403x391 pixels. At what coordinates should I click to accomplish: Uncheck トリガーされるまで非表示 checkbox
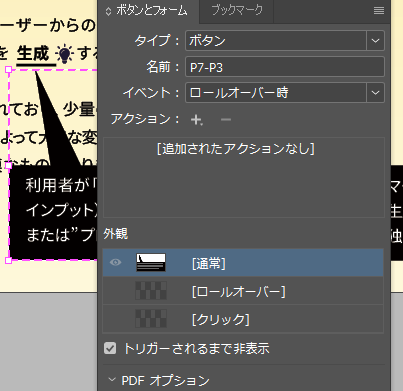(x=110, y=348)
